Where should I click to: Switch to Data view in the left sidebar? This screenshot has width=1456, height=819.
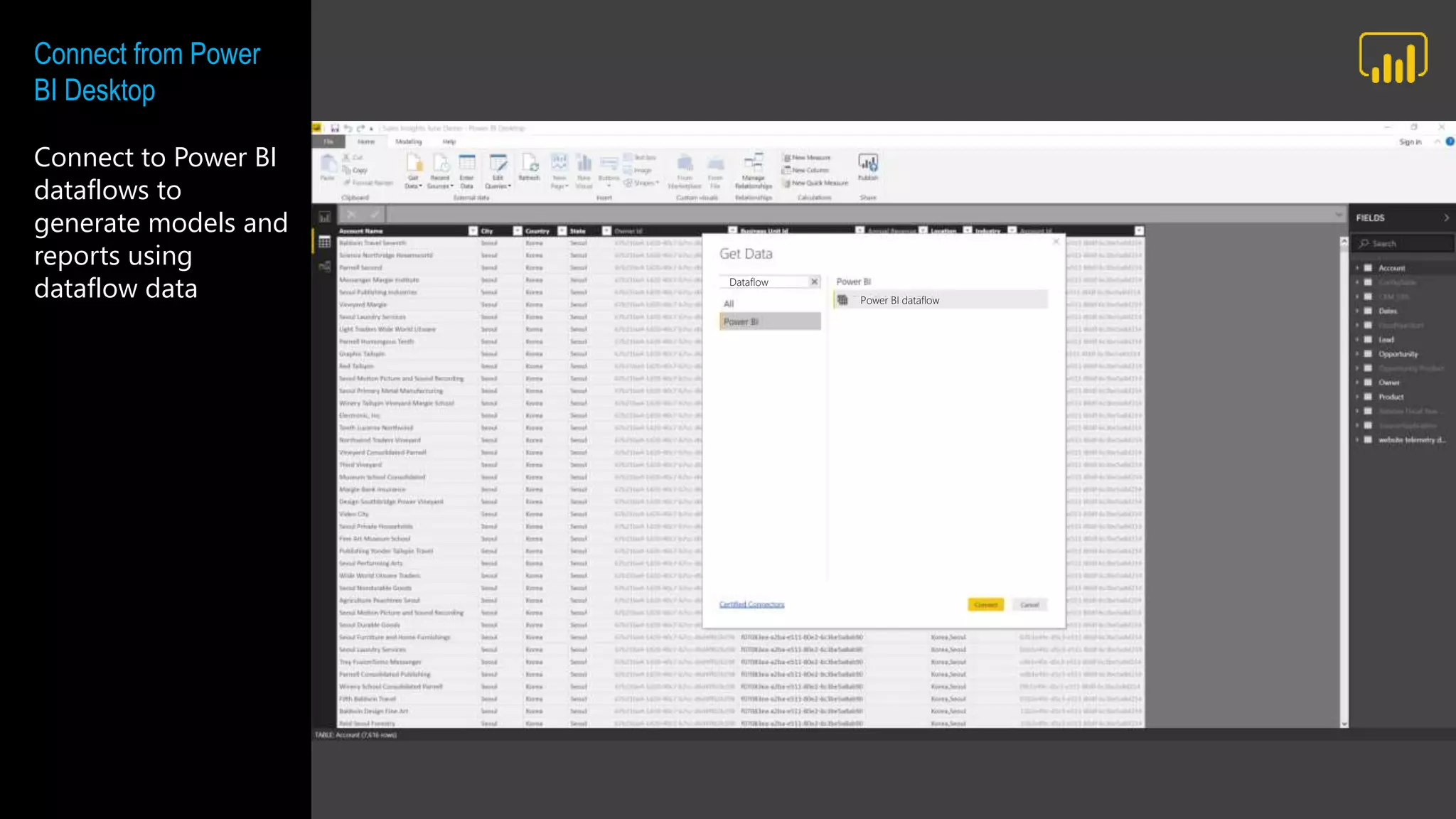point(325,242)
